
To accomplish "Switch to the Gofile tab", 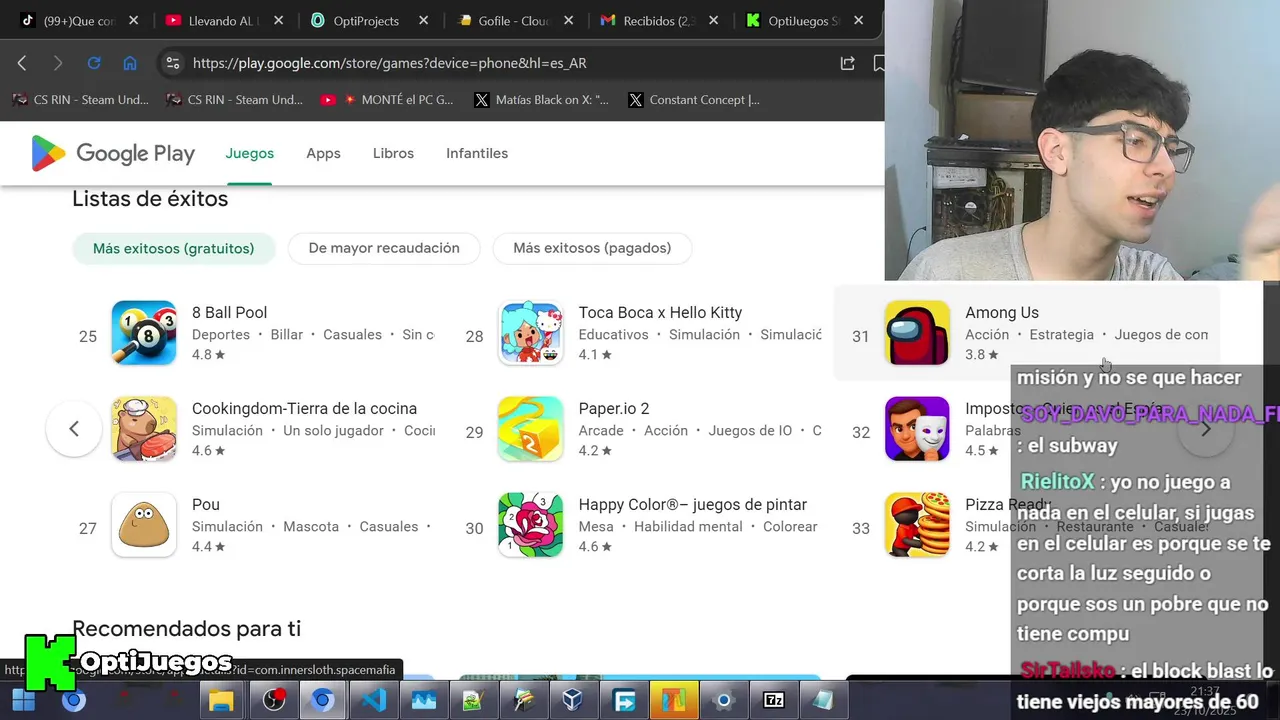I will tap(514, 20).
